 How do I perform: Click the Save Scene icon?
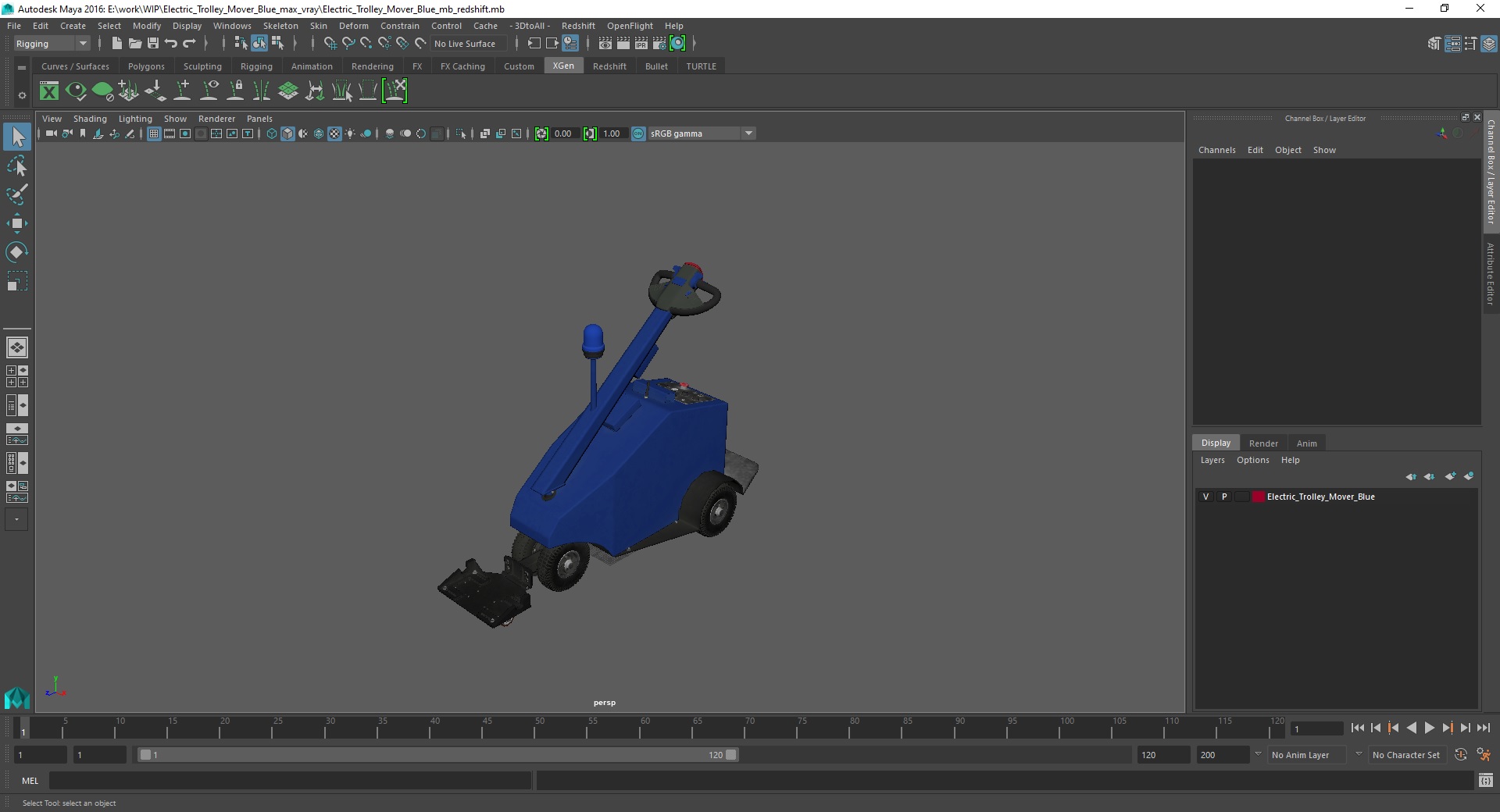(x=152, y=44)
